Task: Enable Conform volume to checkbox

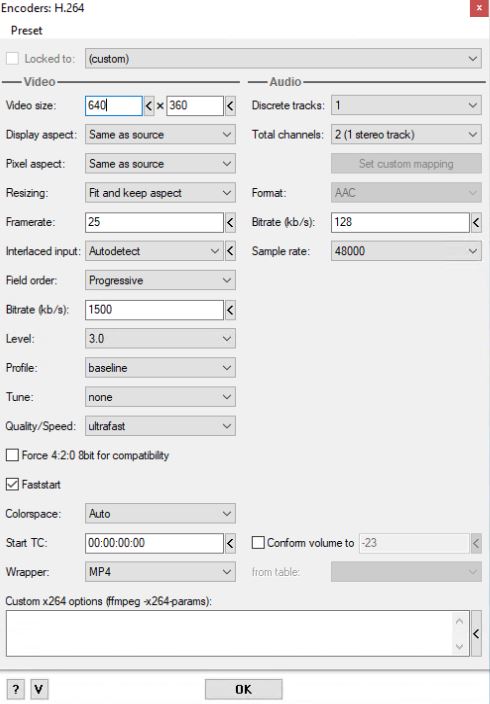Action: pyautogui.click(x=258, y=543)
